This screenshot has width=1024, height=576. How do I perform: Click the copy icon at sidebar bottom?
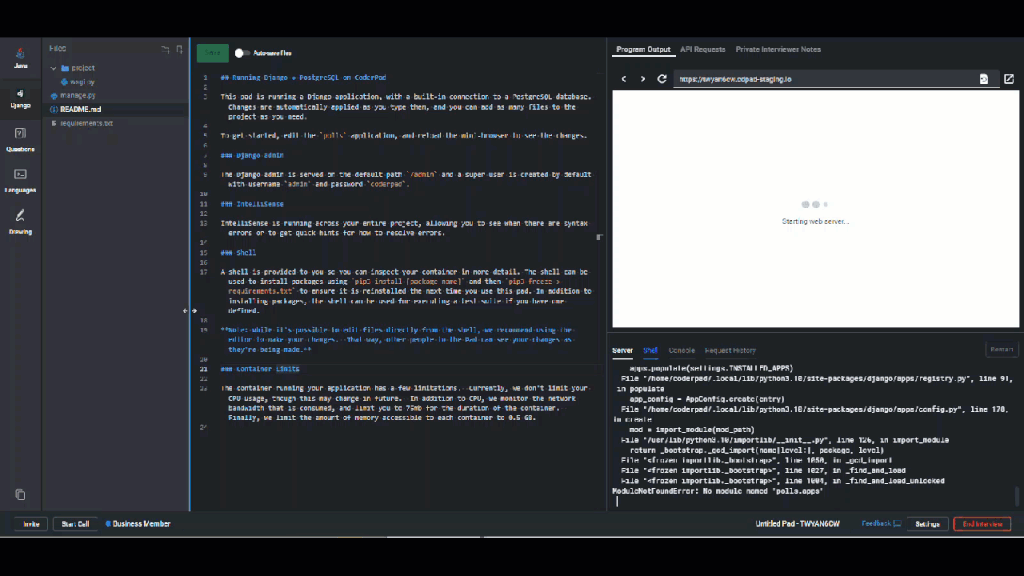coord(20,494)
